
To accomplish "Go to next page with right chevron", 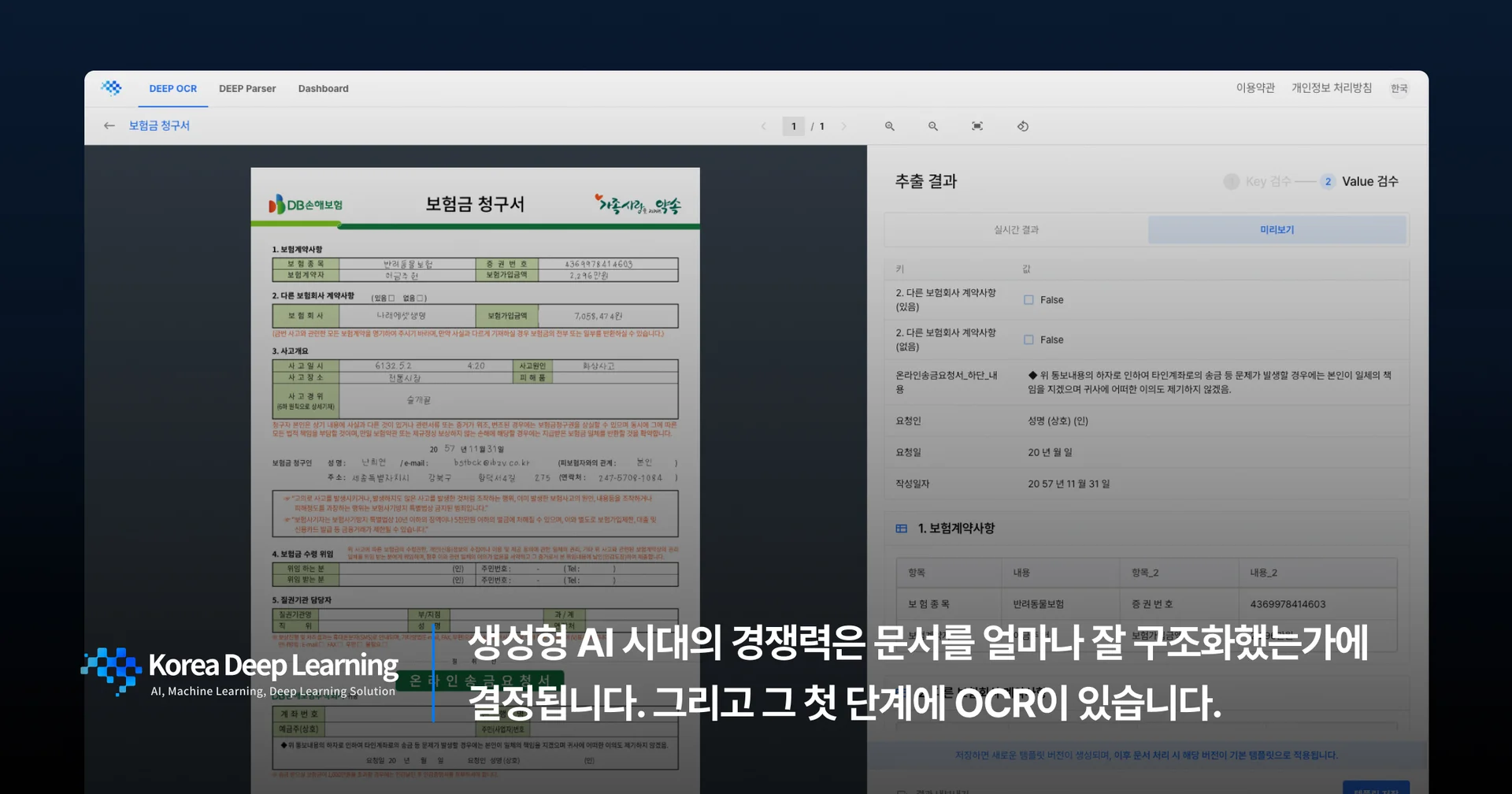I will coord(843,126).
